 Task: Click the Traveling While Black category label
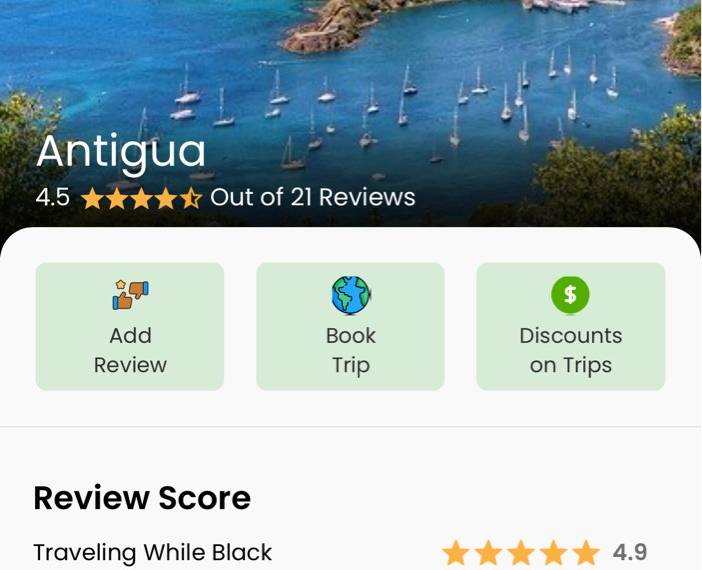click(153, 553)
